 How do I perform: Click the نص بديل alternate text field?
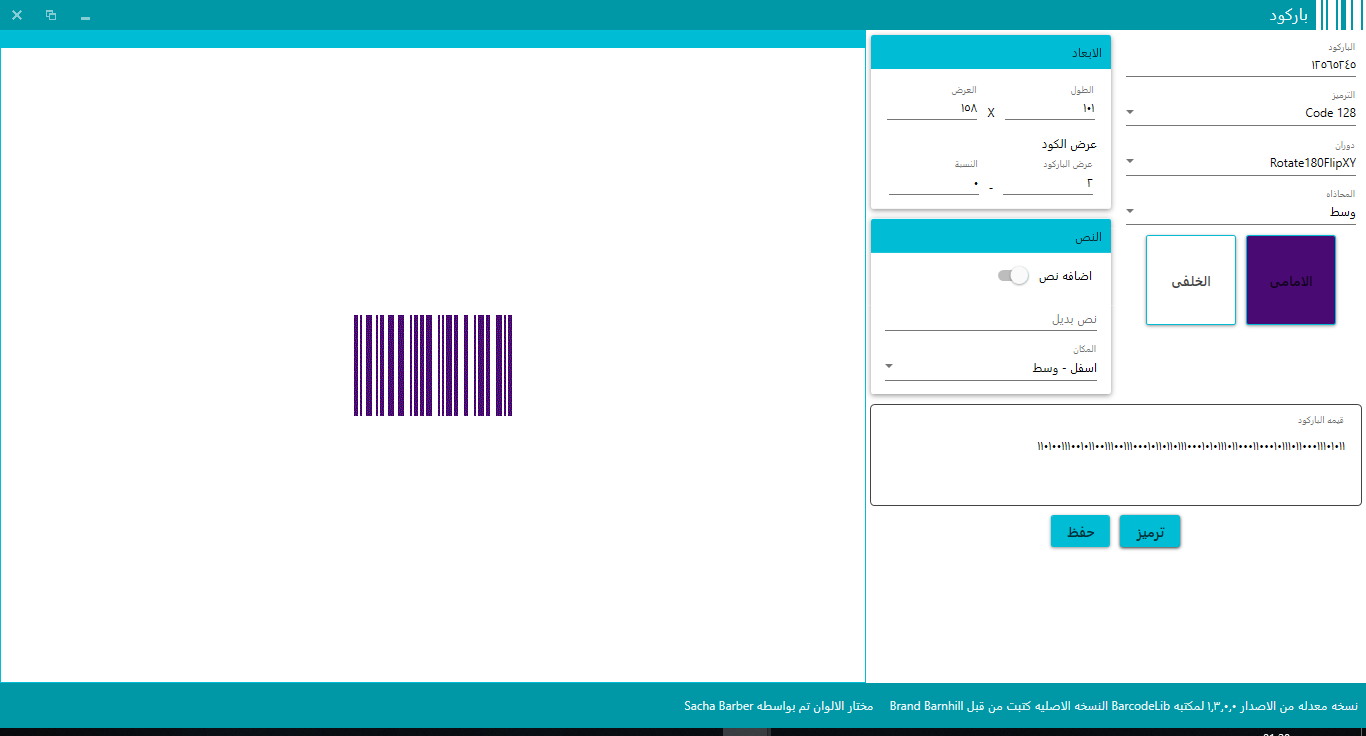991,319
